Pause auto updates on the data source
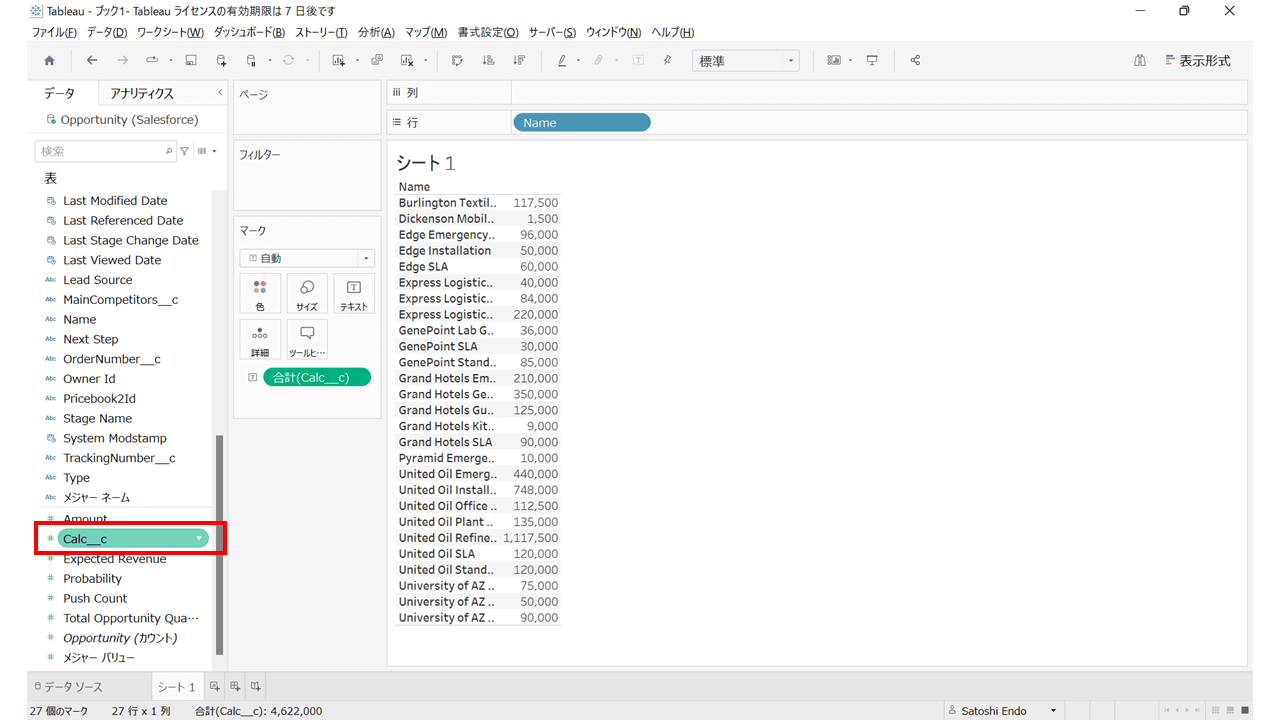 tap(251, 61)
